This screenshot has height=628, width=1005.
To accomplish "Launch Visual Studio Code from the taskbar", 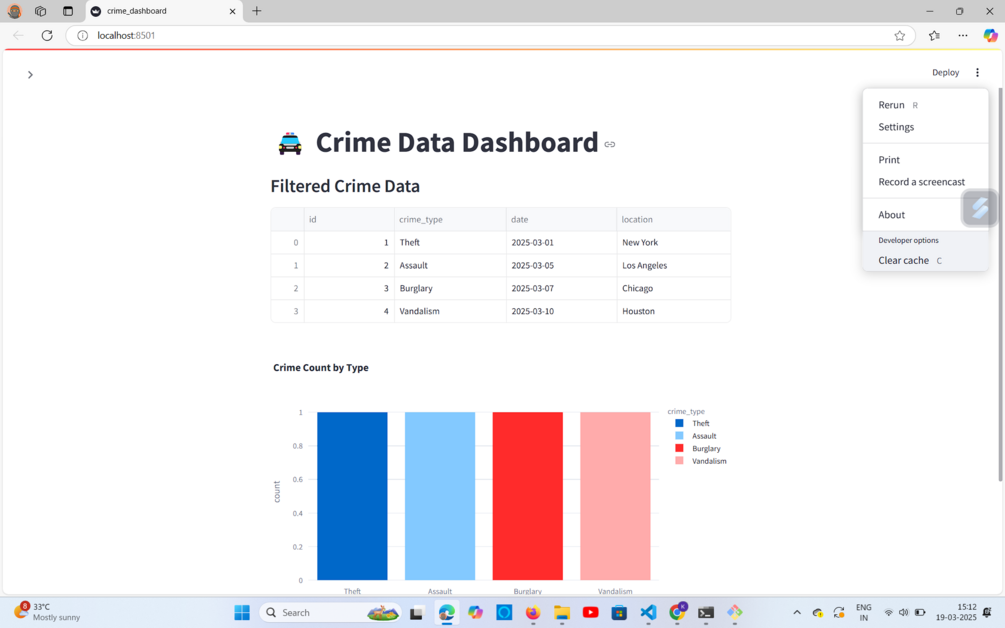I will (648, 612).
